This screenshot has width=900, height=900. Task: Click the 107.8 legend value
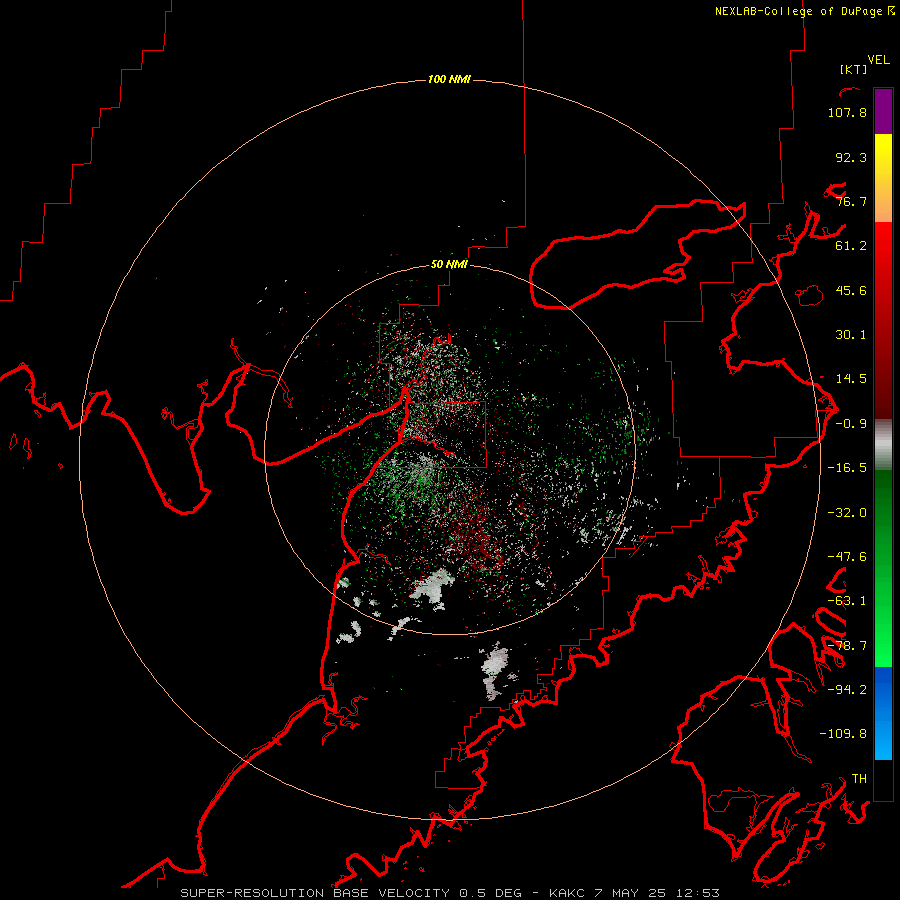pyautogui.click(x=847, y=112)
